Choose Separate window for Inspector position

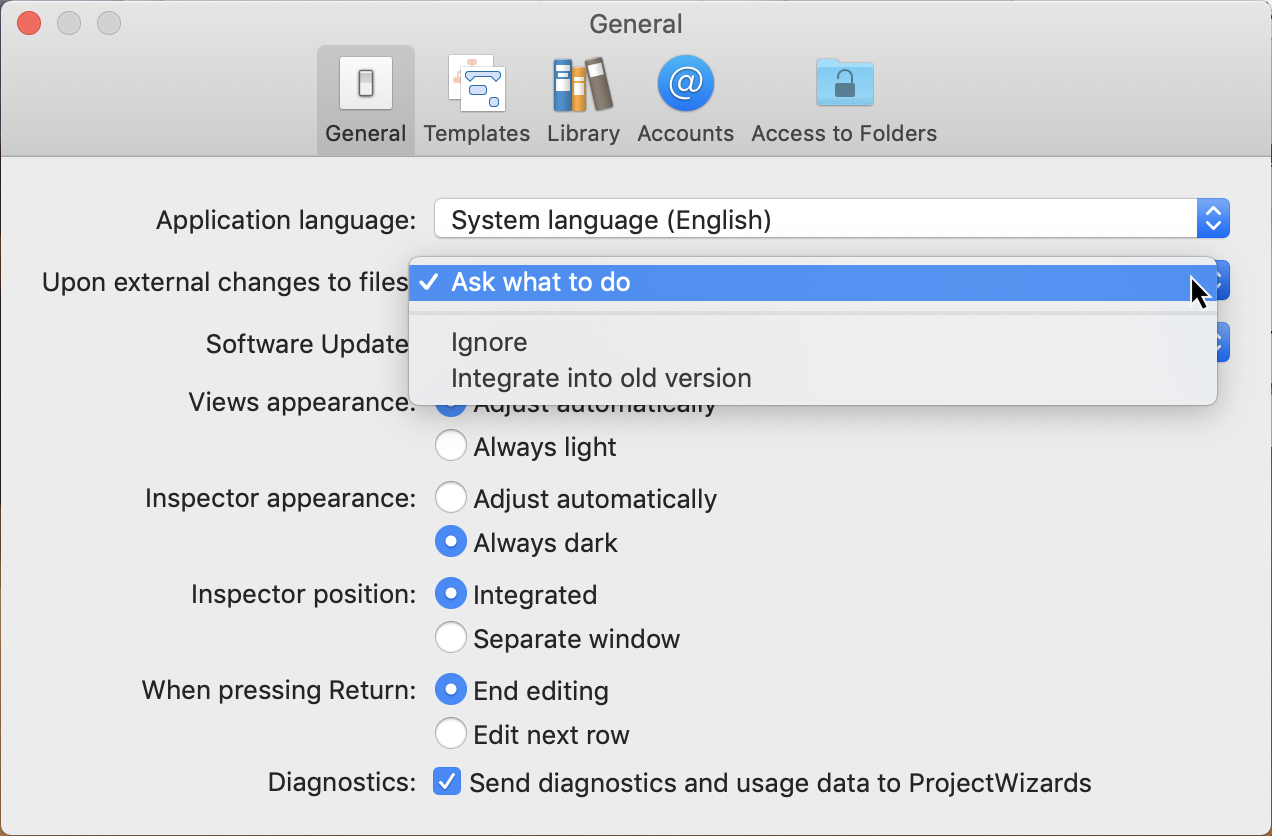(451, 638)
